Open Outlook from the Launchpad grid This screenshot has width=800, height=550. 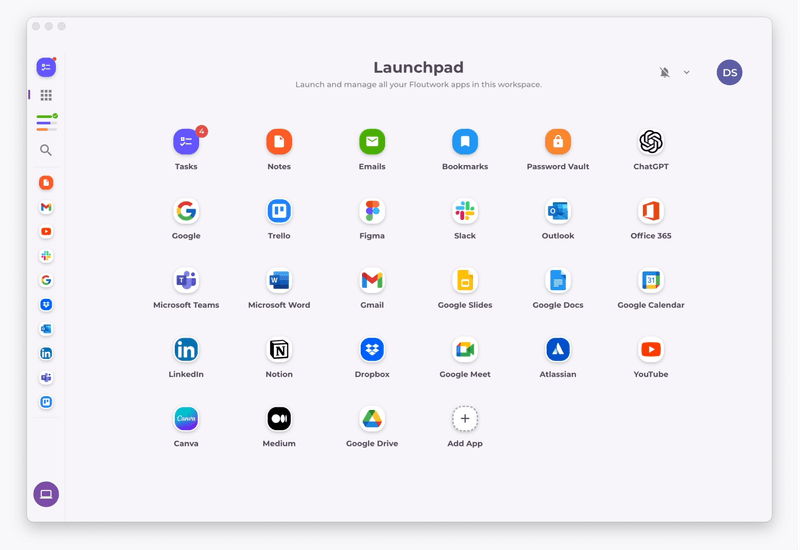[x=558, y=211]
